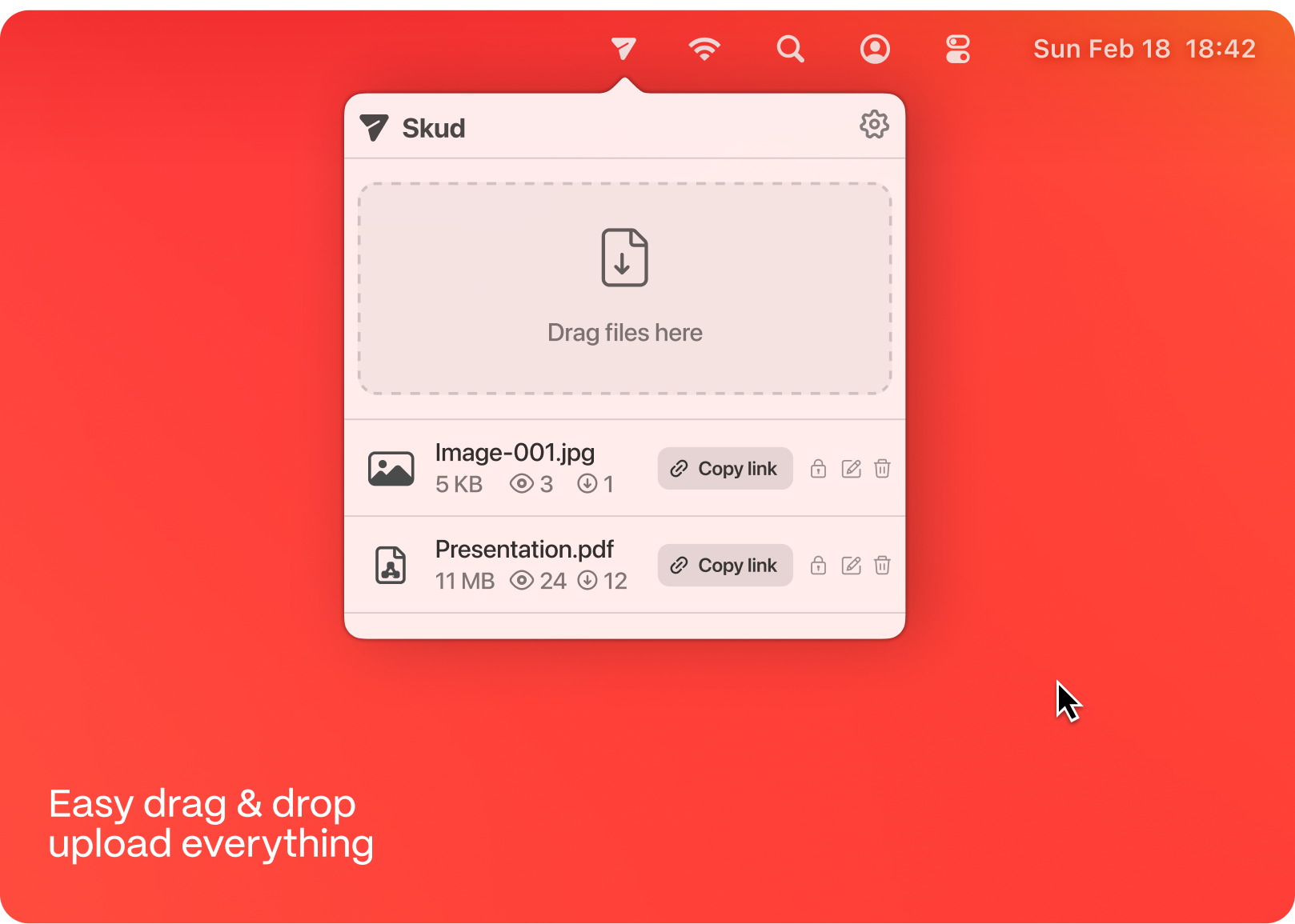
Task: Select the Image-001.jpg file name
Action: click(x=515, y=453)
